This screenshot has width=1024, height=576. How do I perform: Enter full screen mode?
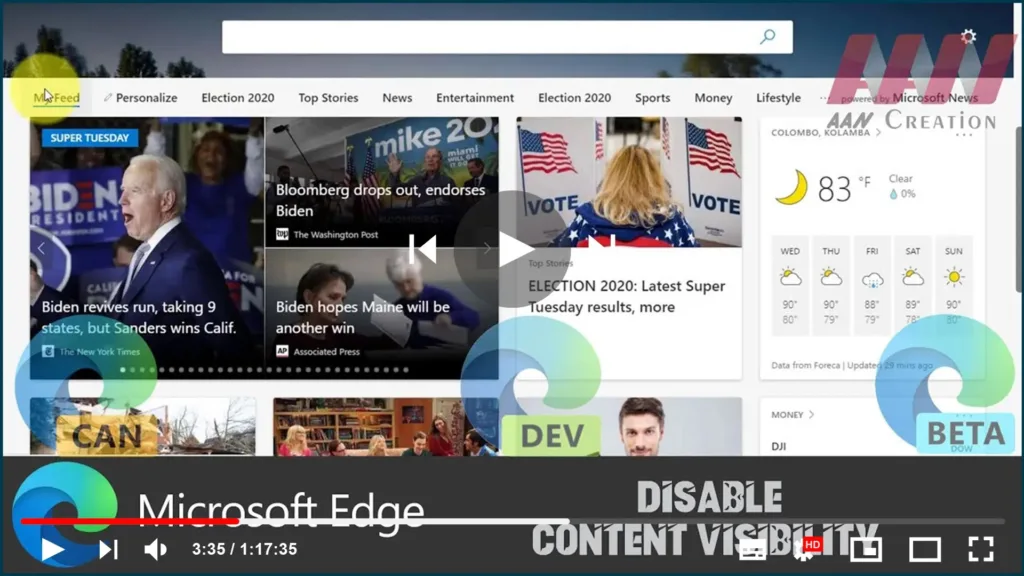click(x=981, y=548)
